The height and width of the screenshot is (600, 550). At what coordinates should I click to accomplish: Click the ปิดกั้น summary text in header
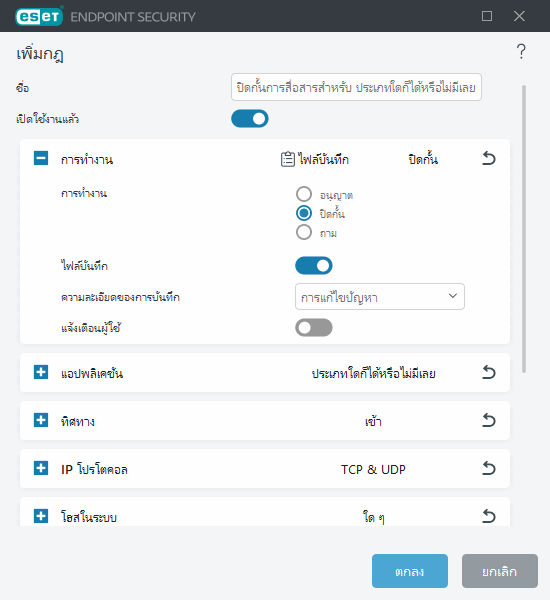[x=423, y=159]
